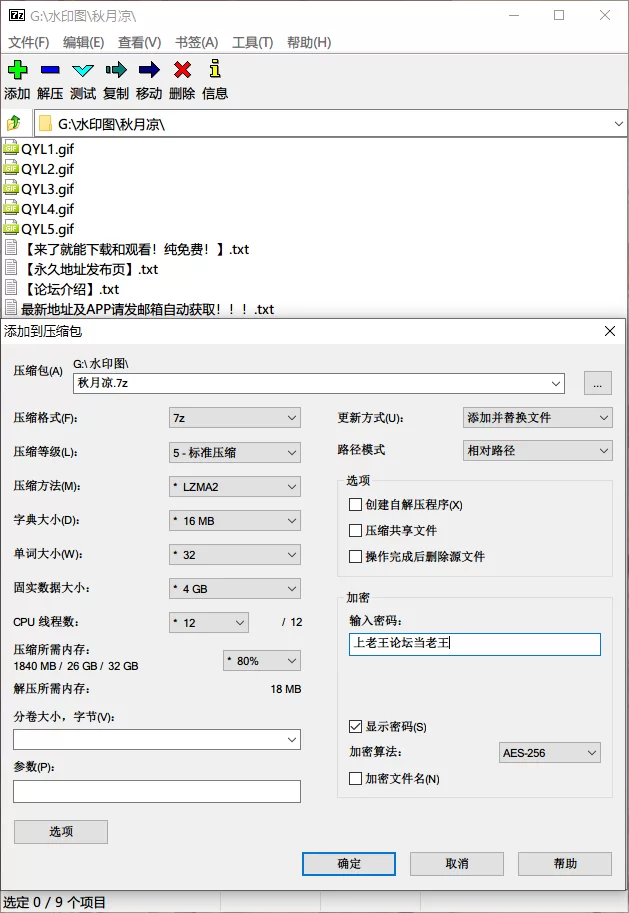Click the Test (测试) toolbar icon

coord(83,70)
